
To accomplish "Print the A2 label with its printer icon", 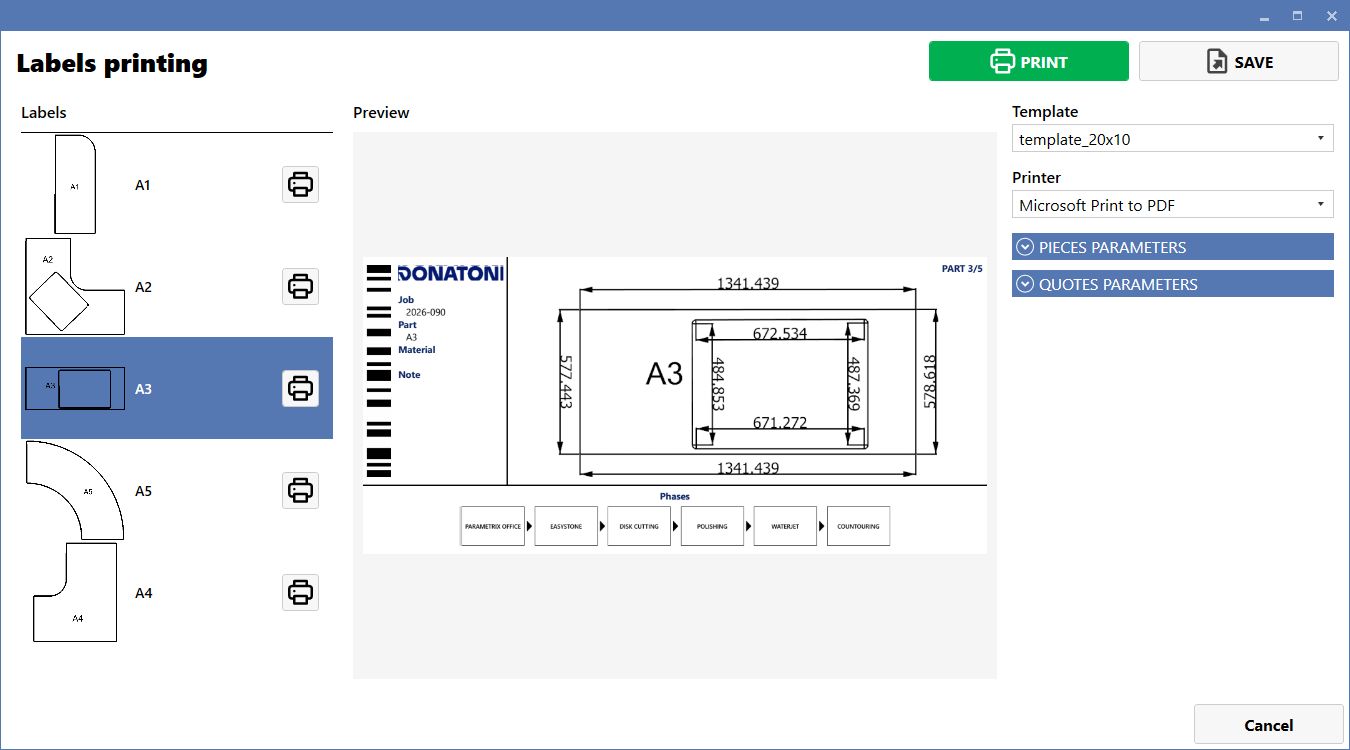I will 300,287.
